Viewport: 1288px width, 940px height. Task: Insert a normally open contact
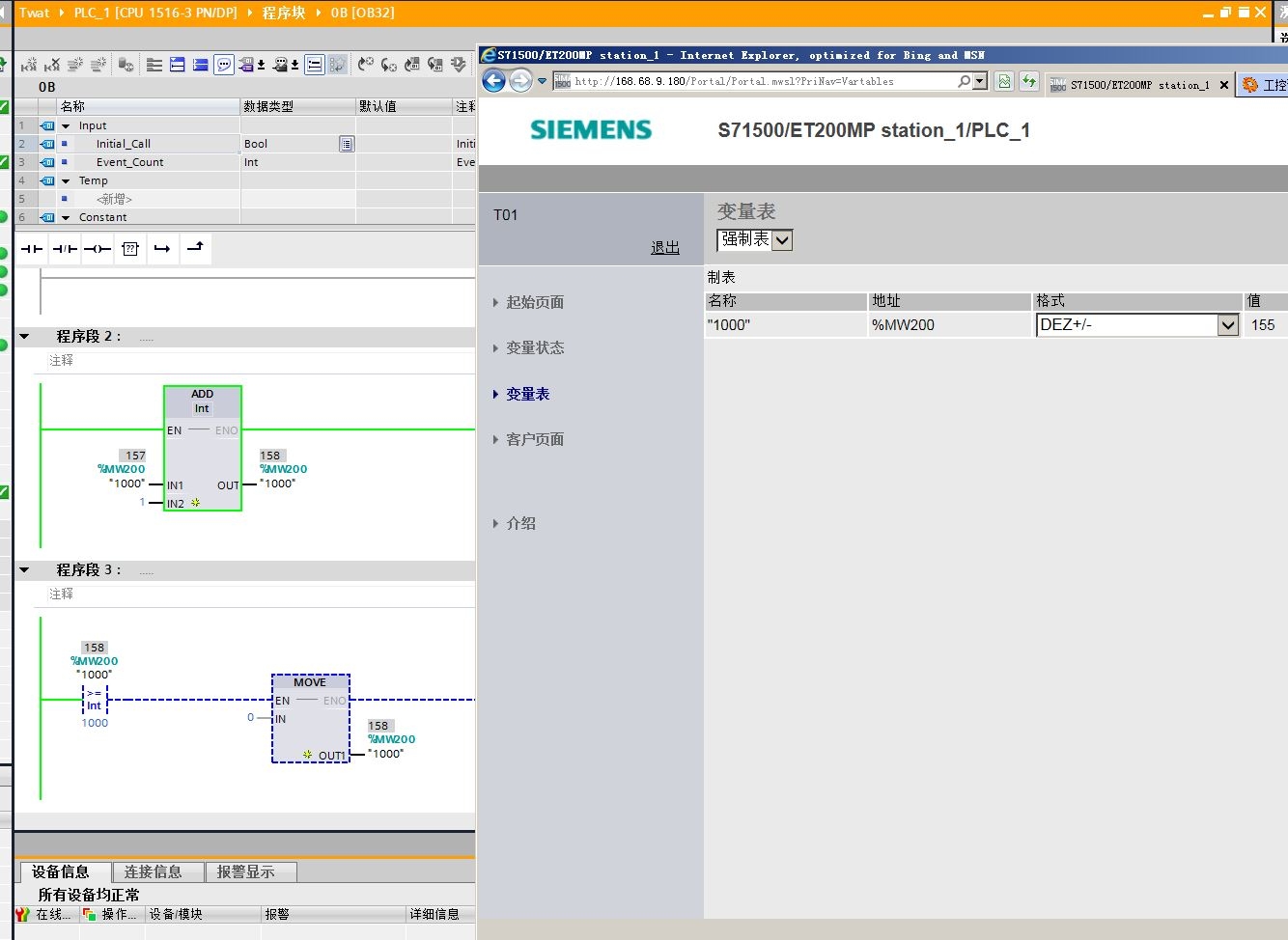click(32, 249)
